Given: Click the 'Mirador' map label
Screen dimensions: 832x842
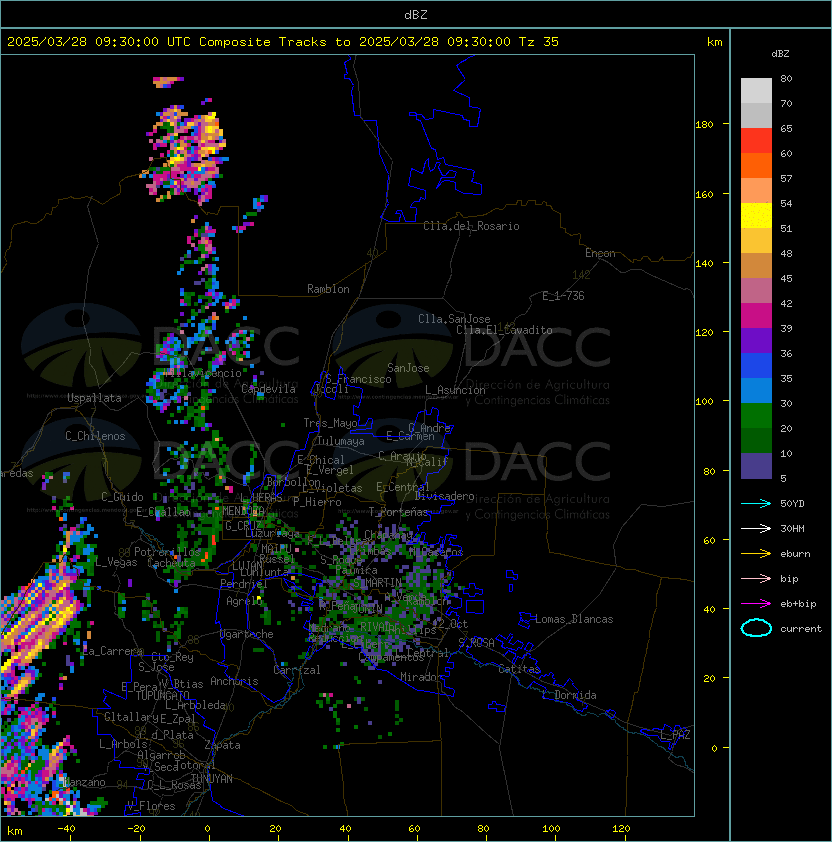Looking at the screenshot, I should 422,677.
